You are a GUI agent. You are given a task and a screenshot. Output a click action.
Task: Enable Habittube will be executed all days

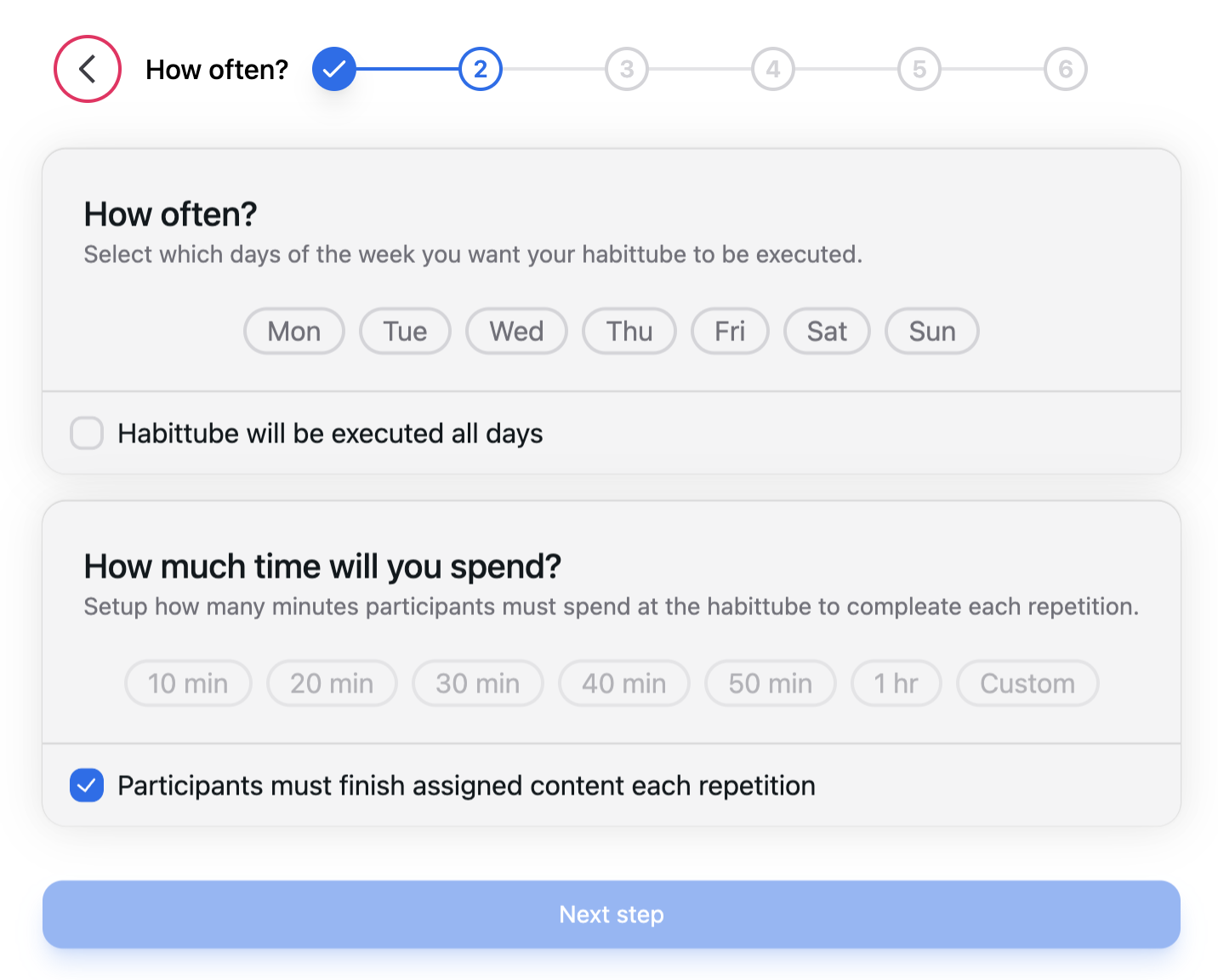pos(87,433)
